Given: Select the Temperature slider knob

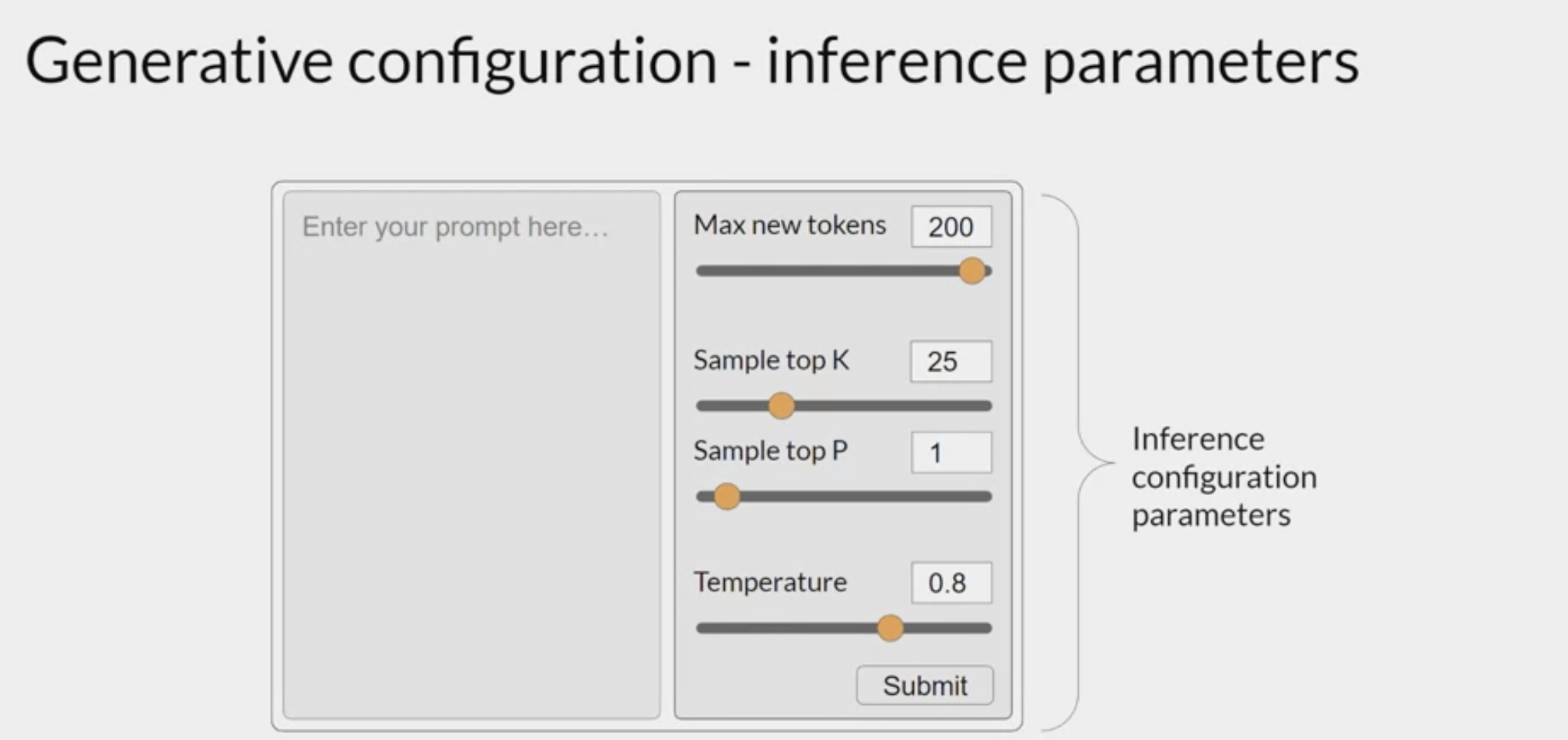Looking at the screenshot, I should pos(890,628).
